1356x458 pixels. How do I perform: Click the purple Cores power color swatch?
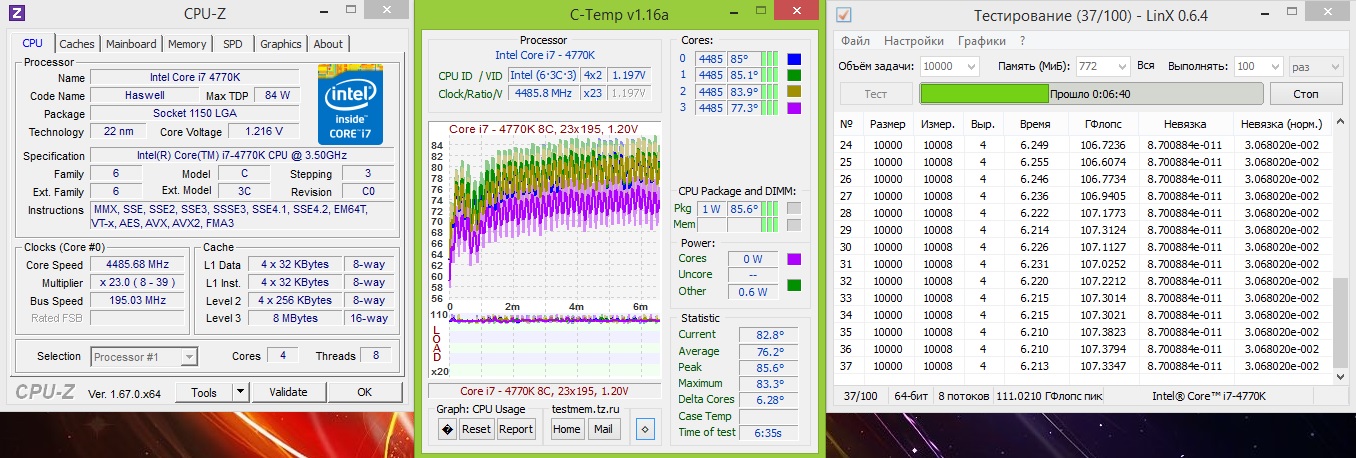[x=794, y=259]
